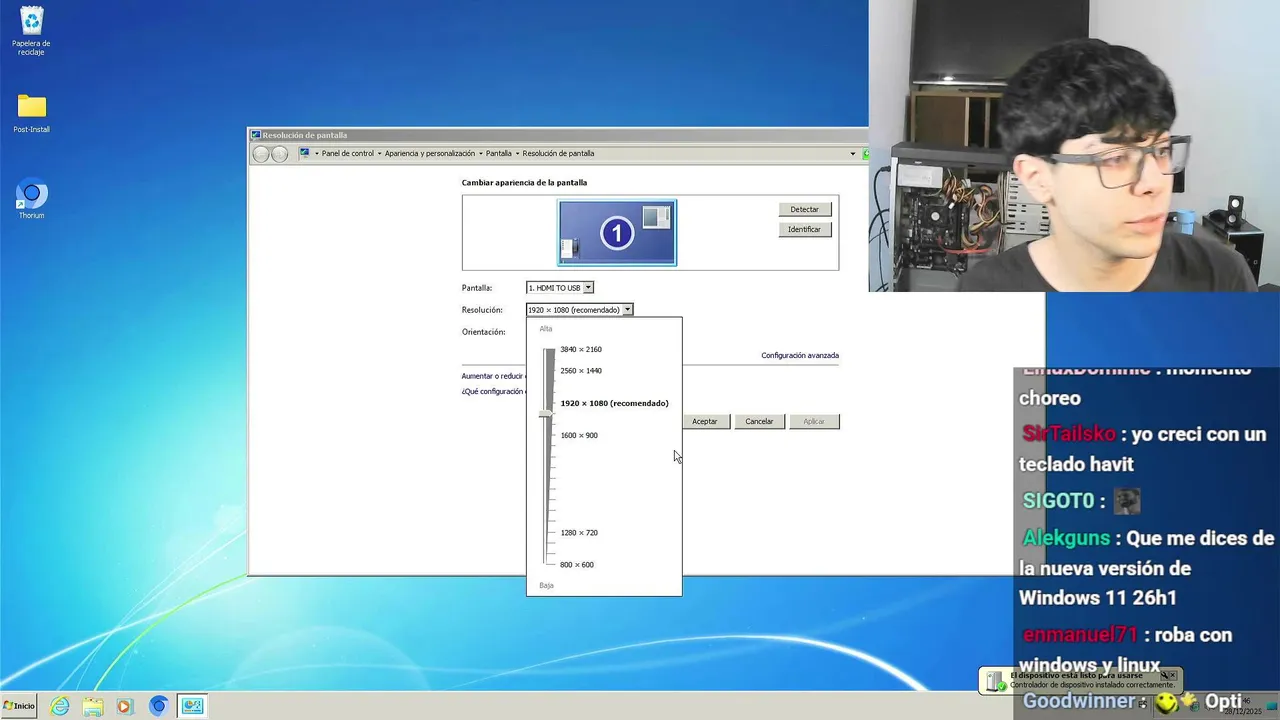The height and width of the screenshot is (720, 1280).
Task: Click the ¿Qué configuración help link
Action: 494,391
